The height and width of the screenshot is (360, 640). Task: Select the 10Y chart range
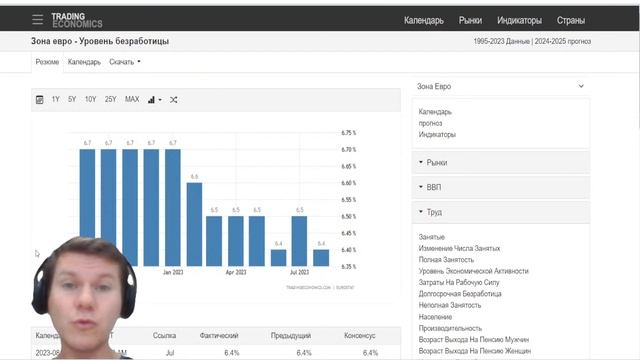(x=90, y=99)
